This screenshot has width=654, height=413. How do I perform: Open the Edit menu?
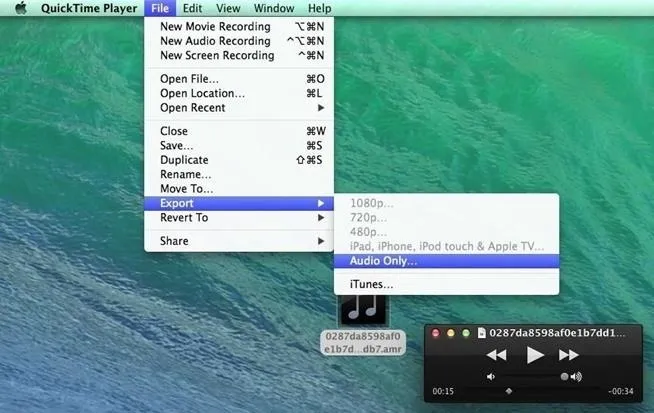coord(192,8)
